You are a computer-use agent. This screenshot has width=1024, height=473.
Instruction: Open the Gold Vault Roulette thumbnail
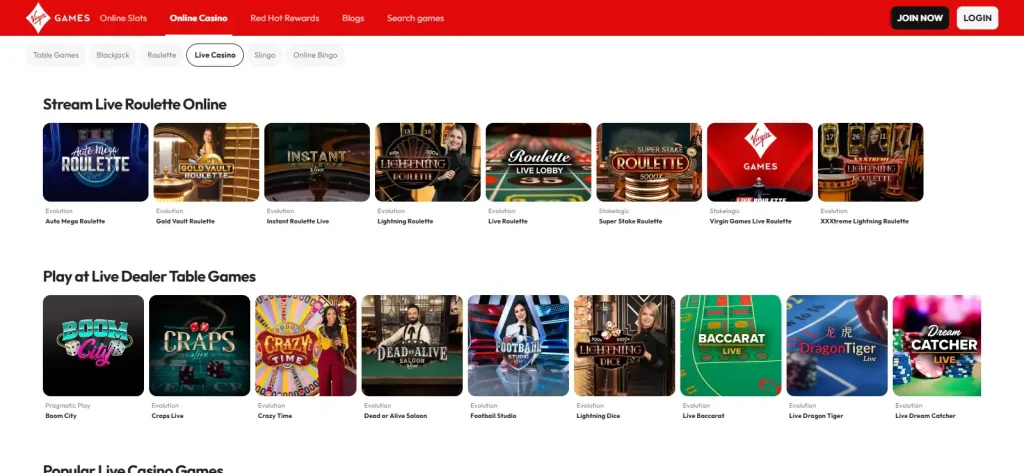(x=206, y=162)
